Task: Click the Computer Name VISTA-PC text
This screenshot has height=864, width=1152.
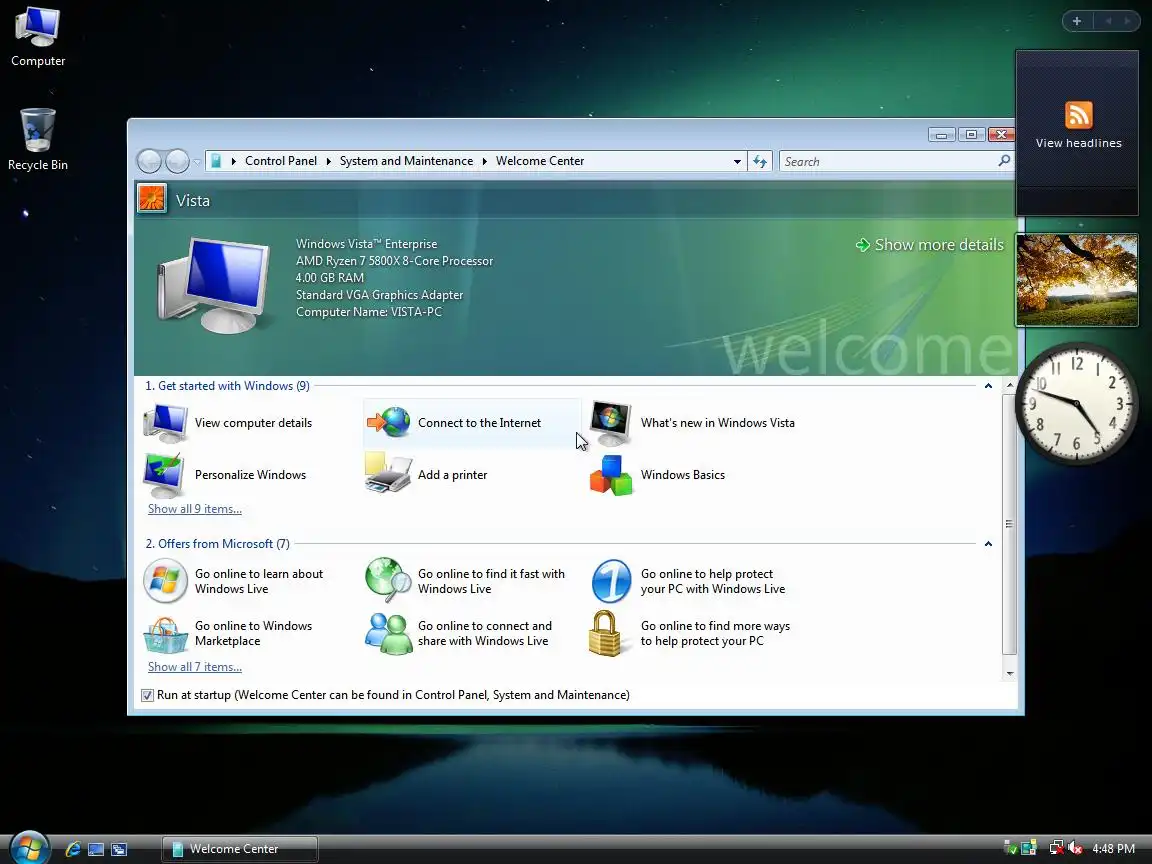Action: pos(369,312)
